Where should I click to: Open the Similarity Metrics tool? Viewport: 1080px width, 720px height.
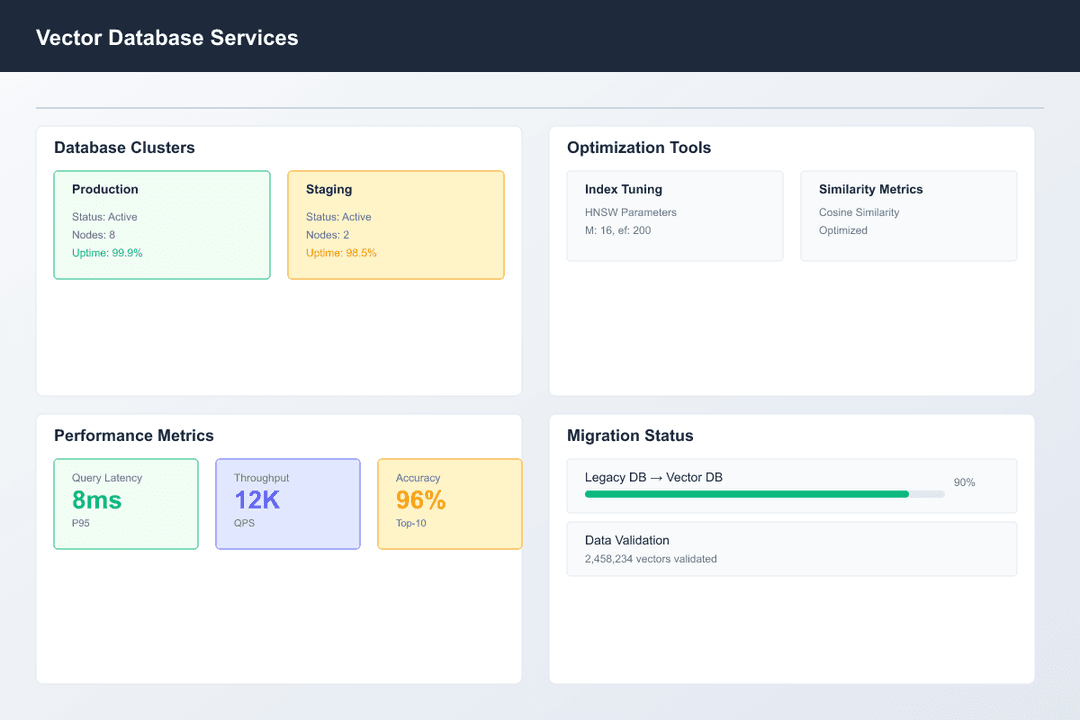(908, 215)
